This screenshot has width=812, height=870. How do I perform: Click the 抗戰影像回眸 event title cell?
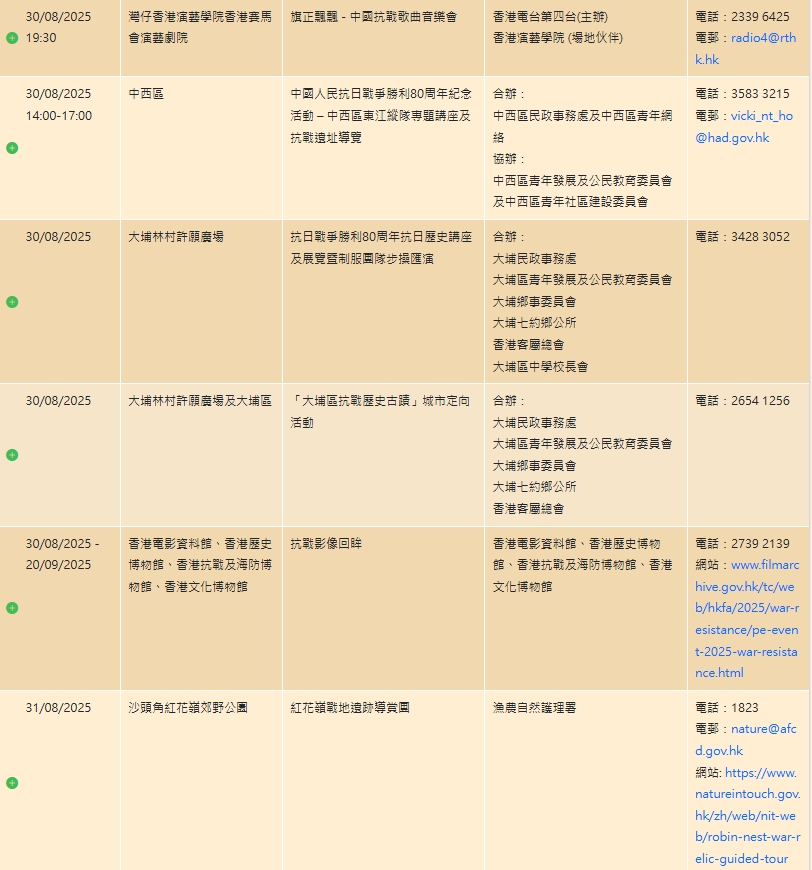click(x=326, y=544)
